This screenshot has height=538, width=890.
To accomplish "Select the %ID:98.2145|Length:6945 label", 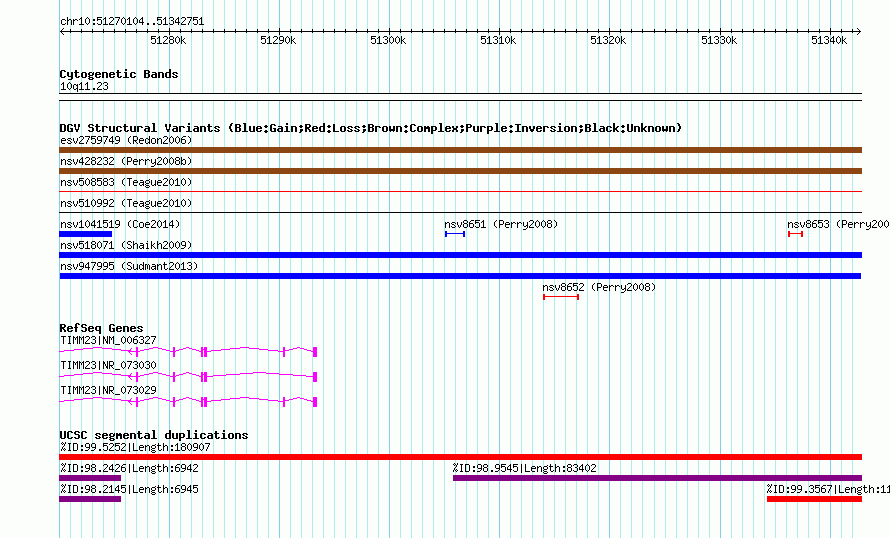I will pos(129,489).
